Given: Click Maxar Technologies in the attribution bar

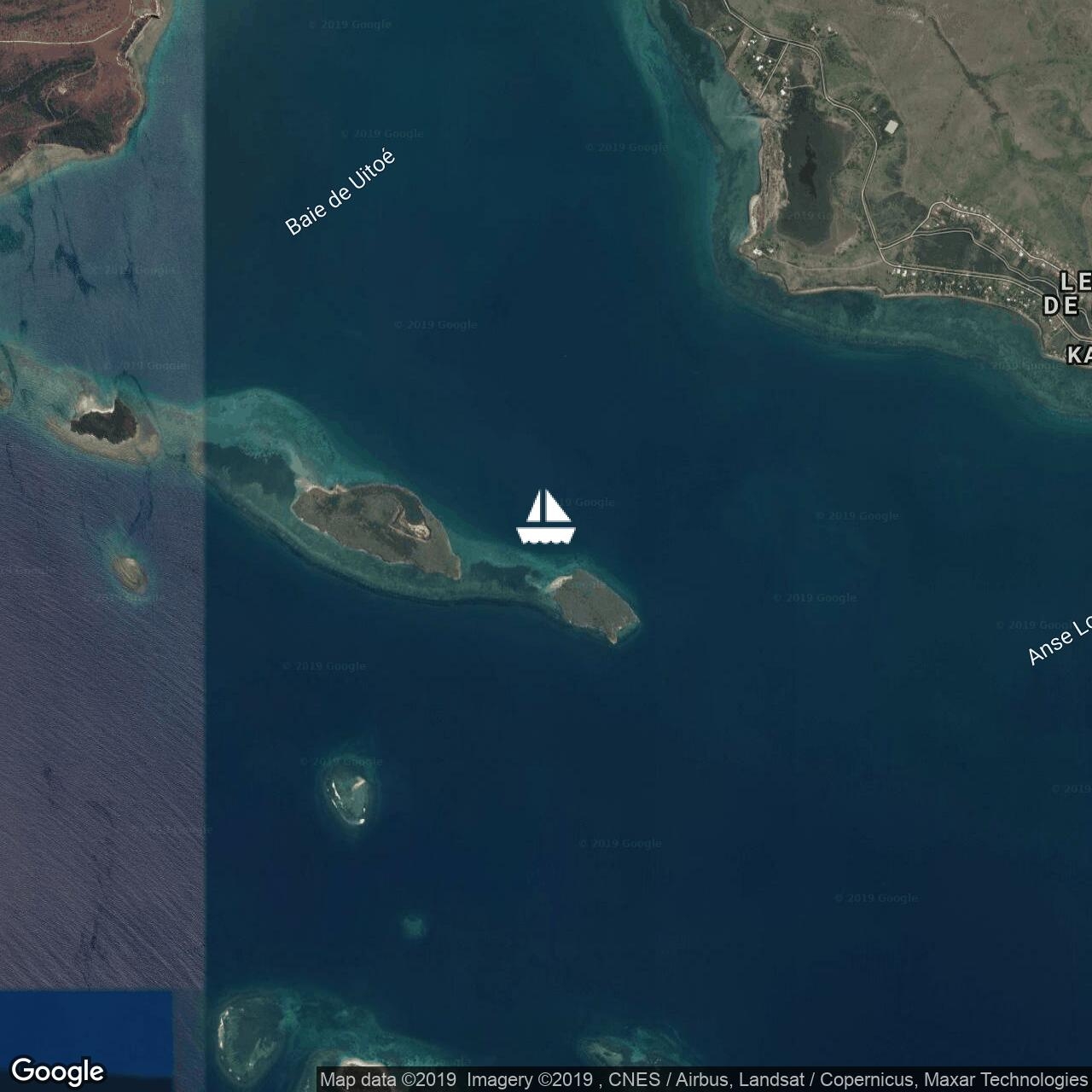Looking at the screenshot, I should pos(1005,1080).
